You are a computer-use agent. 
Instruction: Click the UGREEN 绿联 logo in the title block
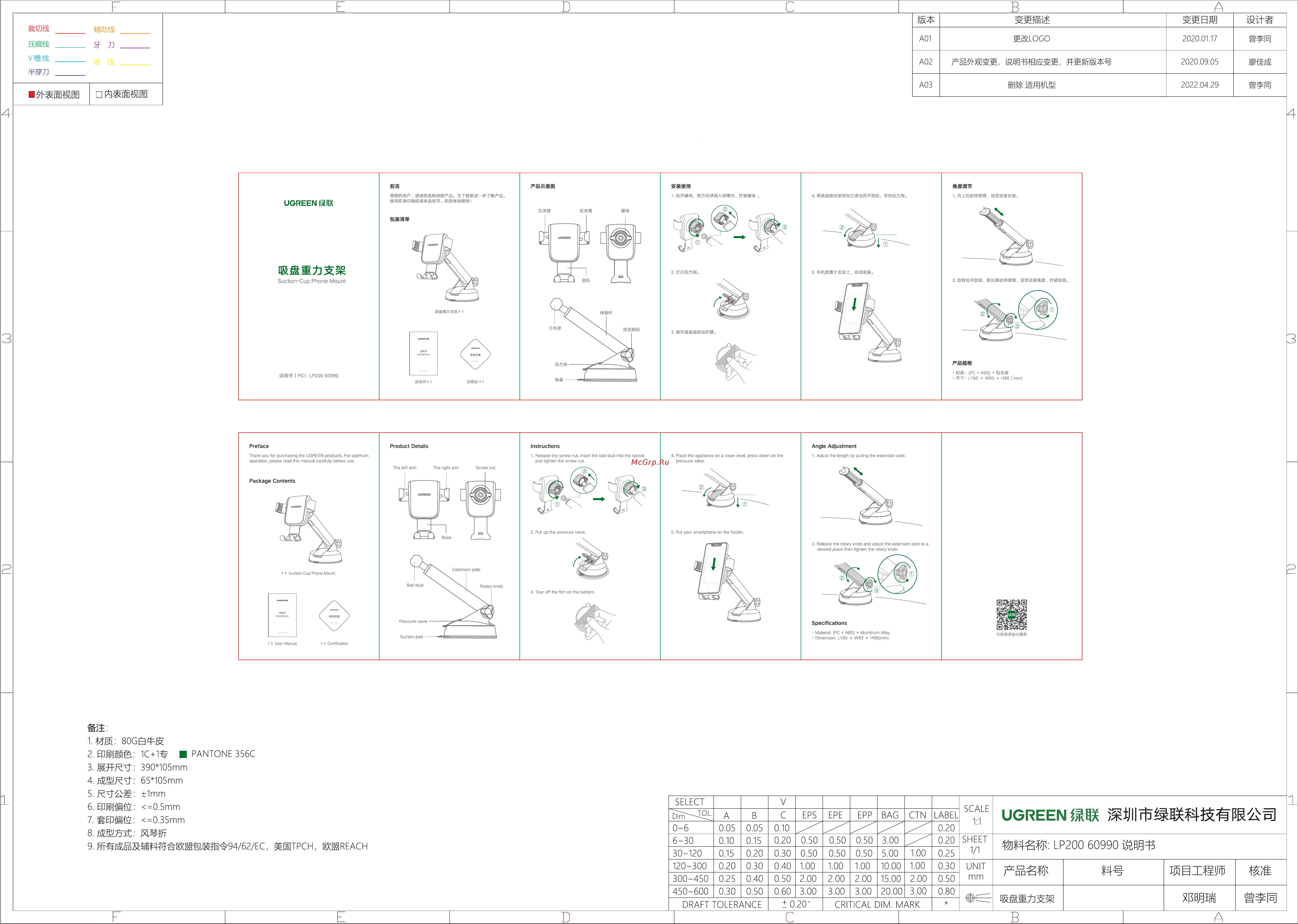point(1050,815)
